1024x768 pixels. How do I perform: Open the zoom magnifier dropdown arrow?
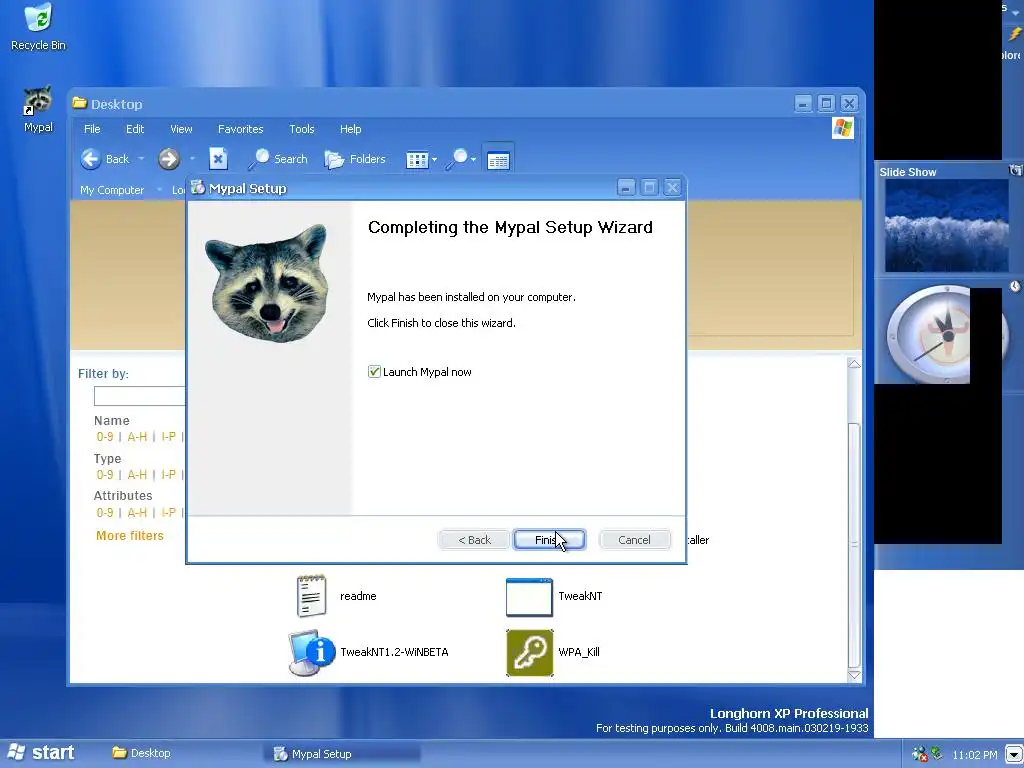coord(473,159)
